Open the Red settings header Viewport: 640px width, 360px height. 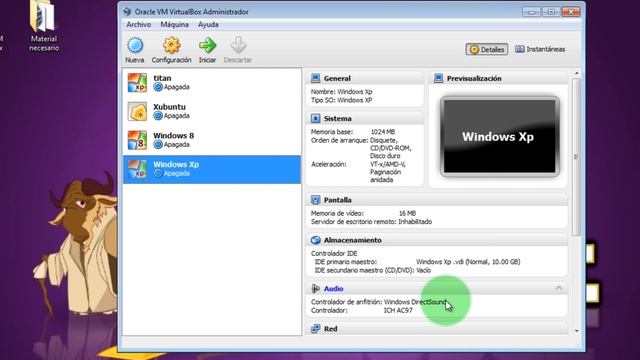coord(331,329)
